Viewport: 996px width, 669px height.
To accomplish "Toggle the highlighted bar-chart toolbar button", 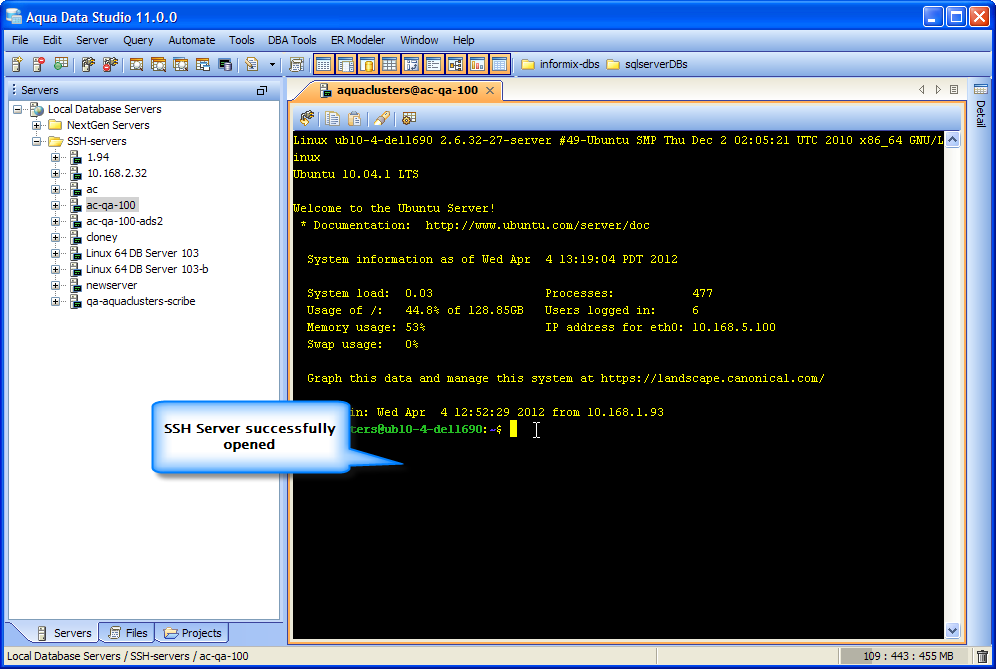I will [x=478, y=64].
